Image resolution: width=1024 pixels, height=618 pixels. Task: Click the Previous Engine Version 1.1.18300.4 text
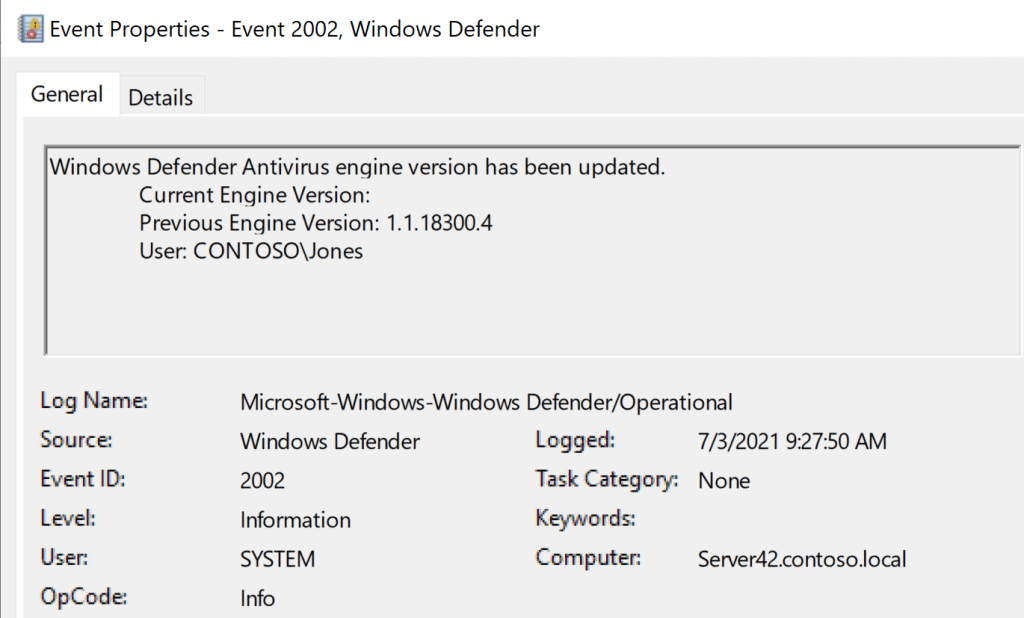point(315,222)
